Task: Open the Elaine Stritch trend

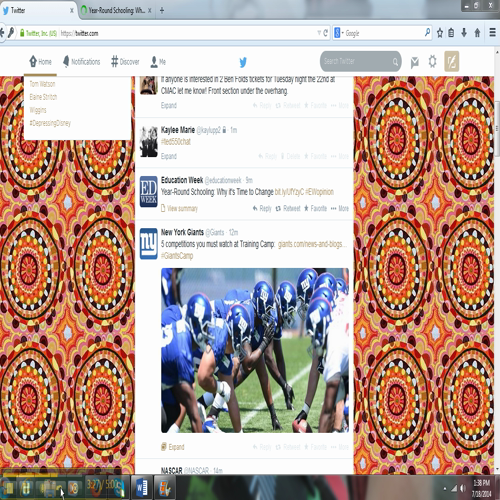Action: (43, 97)
